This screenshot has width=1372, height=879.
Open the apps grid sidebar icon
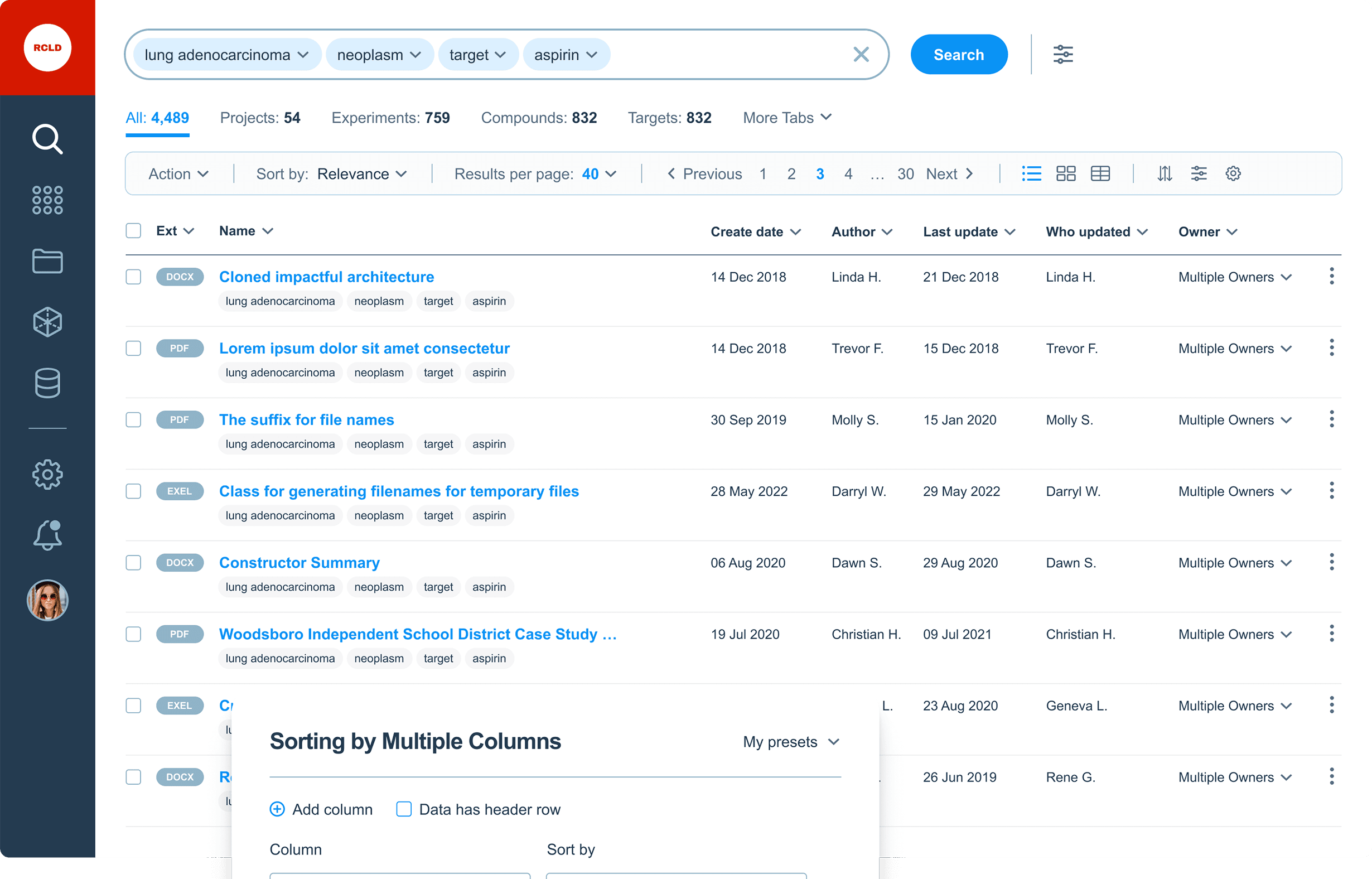pyautogui.click(x=47, y=200)
